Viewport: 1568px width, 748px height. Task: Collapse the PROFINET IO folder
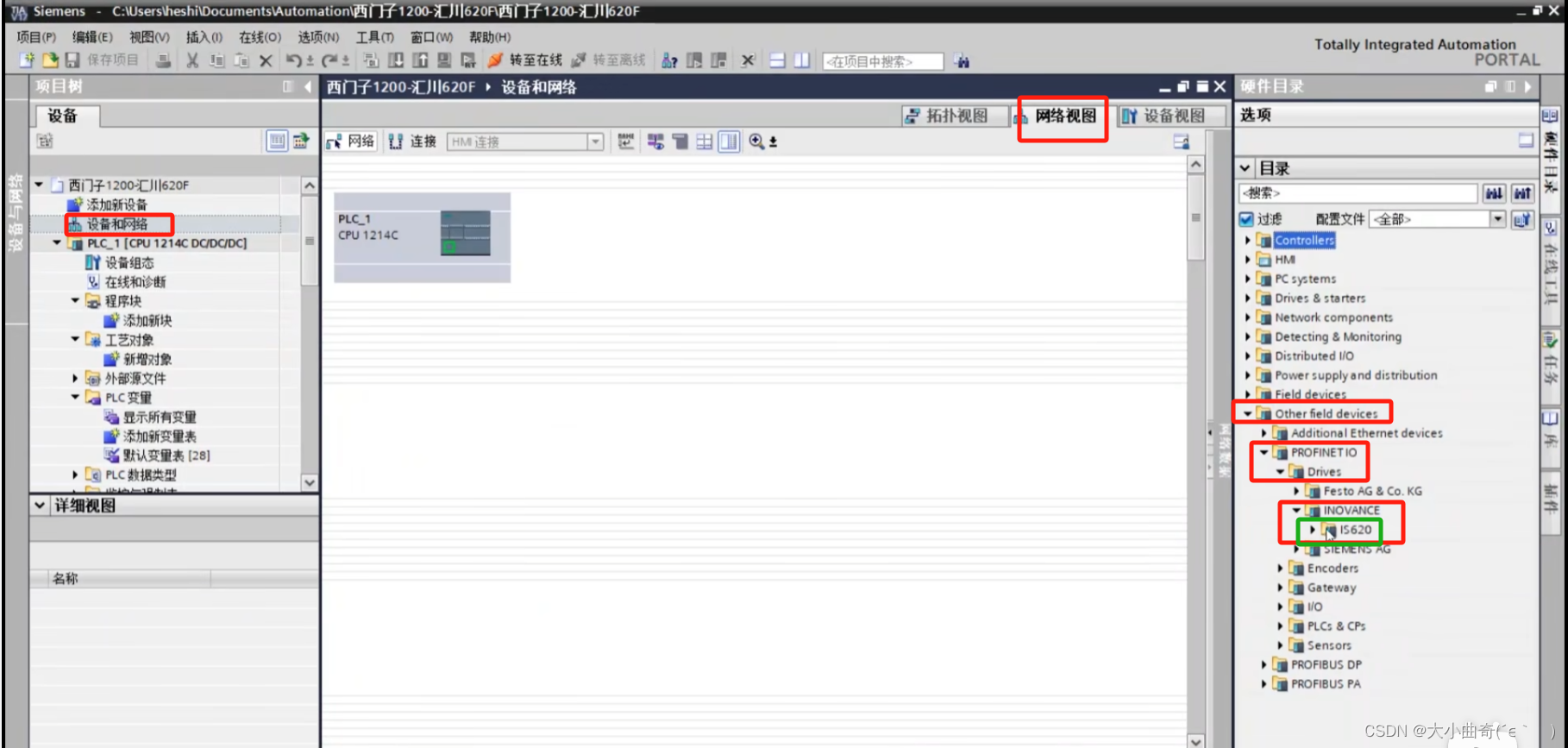pyautogui.click(x=1264, y=452)
